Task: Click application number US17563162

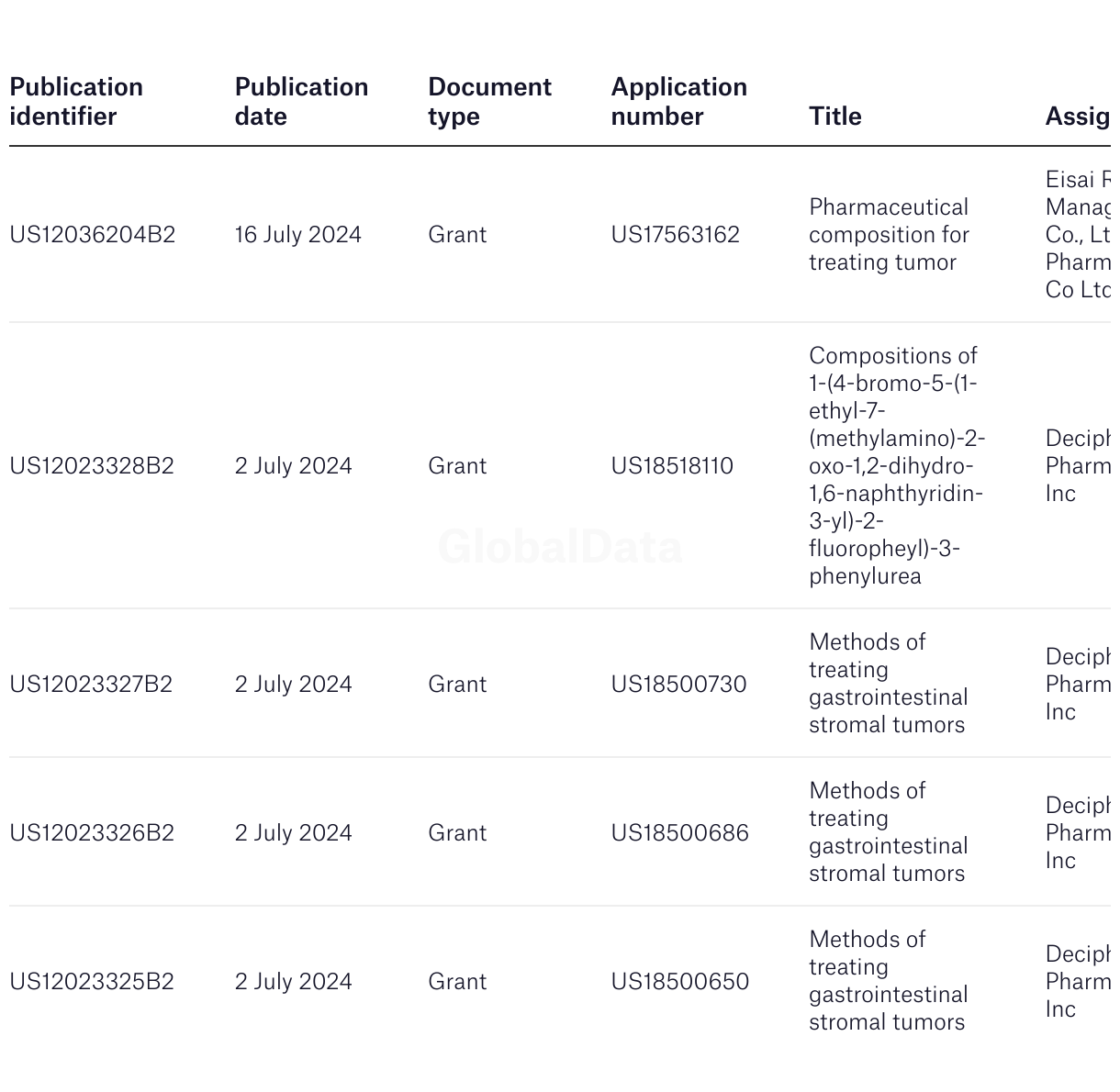Action: [x=676, y=235]
